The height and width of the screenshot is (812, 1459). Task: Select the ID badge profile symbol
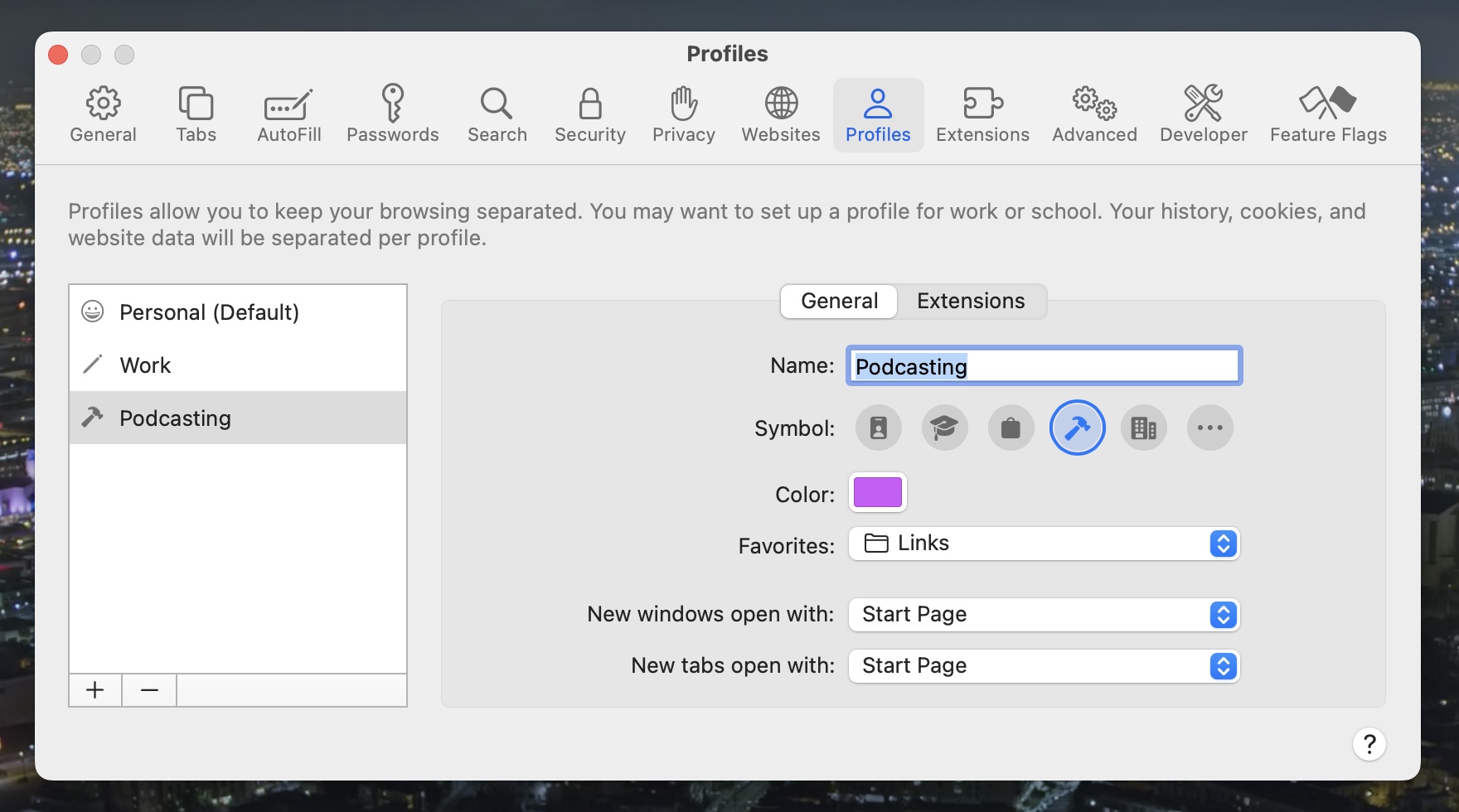pyautogui.click(x=878, y=428)
